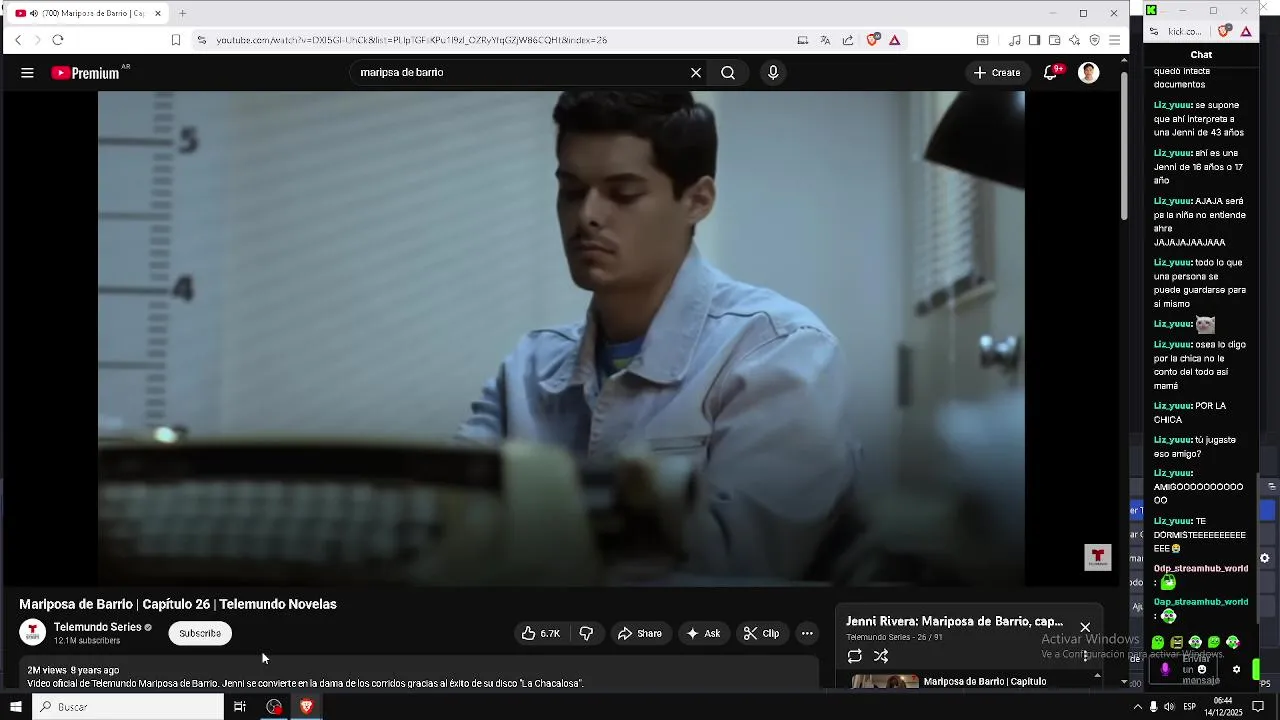The width and height of the screenshot is (1280, 720).
Task: Open the media playlist music note icon
Action: (1015, 40)
